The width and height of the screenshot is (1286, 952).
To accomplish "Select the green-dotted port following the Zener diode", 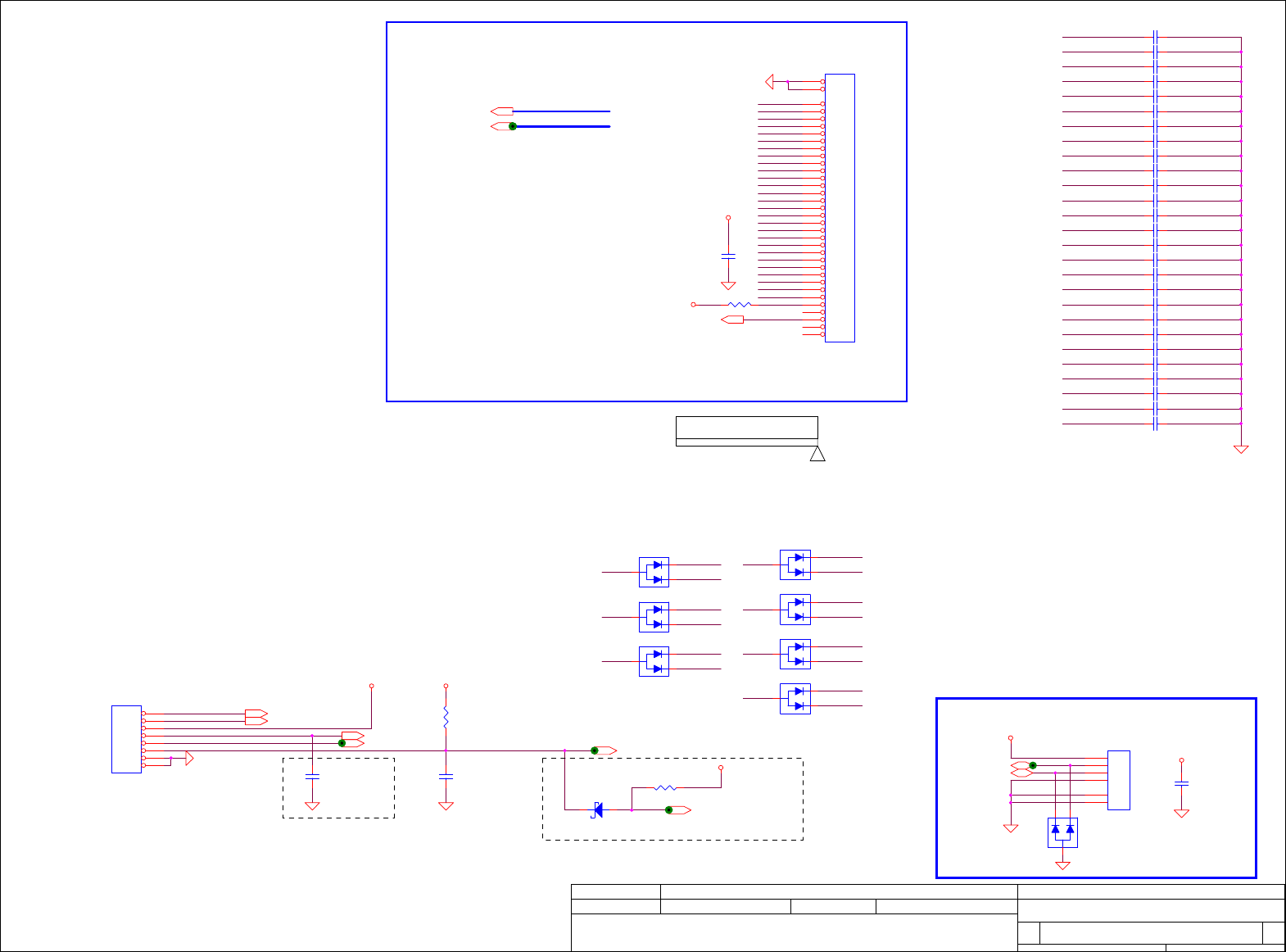I will click(678, 810).
